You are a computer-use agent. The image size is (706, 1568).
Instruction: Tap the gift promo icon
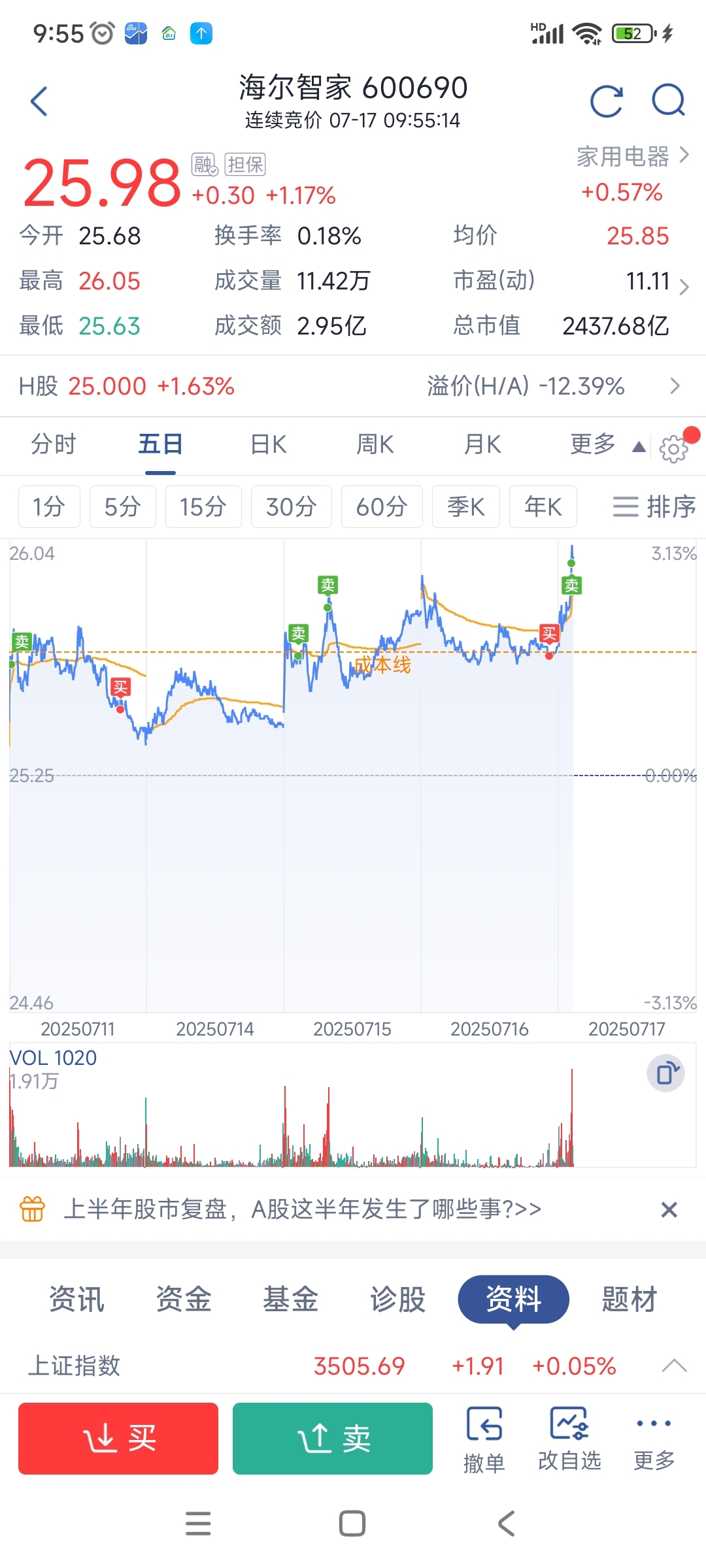click(x=32, y=1209)
